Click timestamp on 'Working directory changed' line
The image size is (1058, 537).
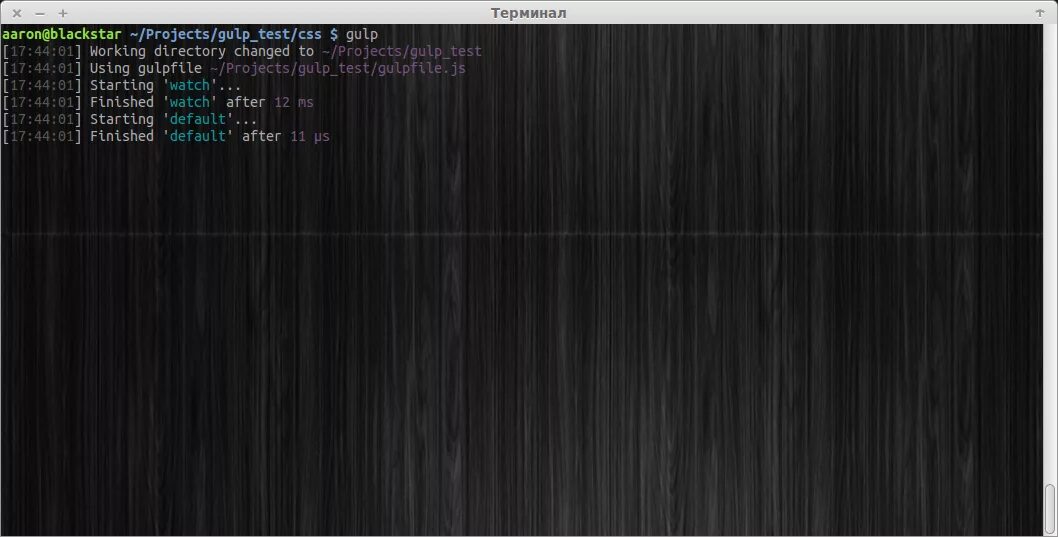[42, 51]
